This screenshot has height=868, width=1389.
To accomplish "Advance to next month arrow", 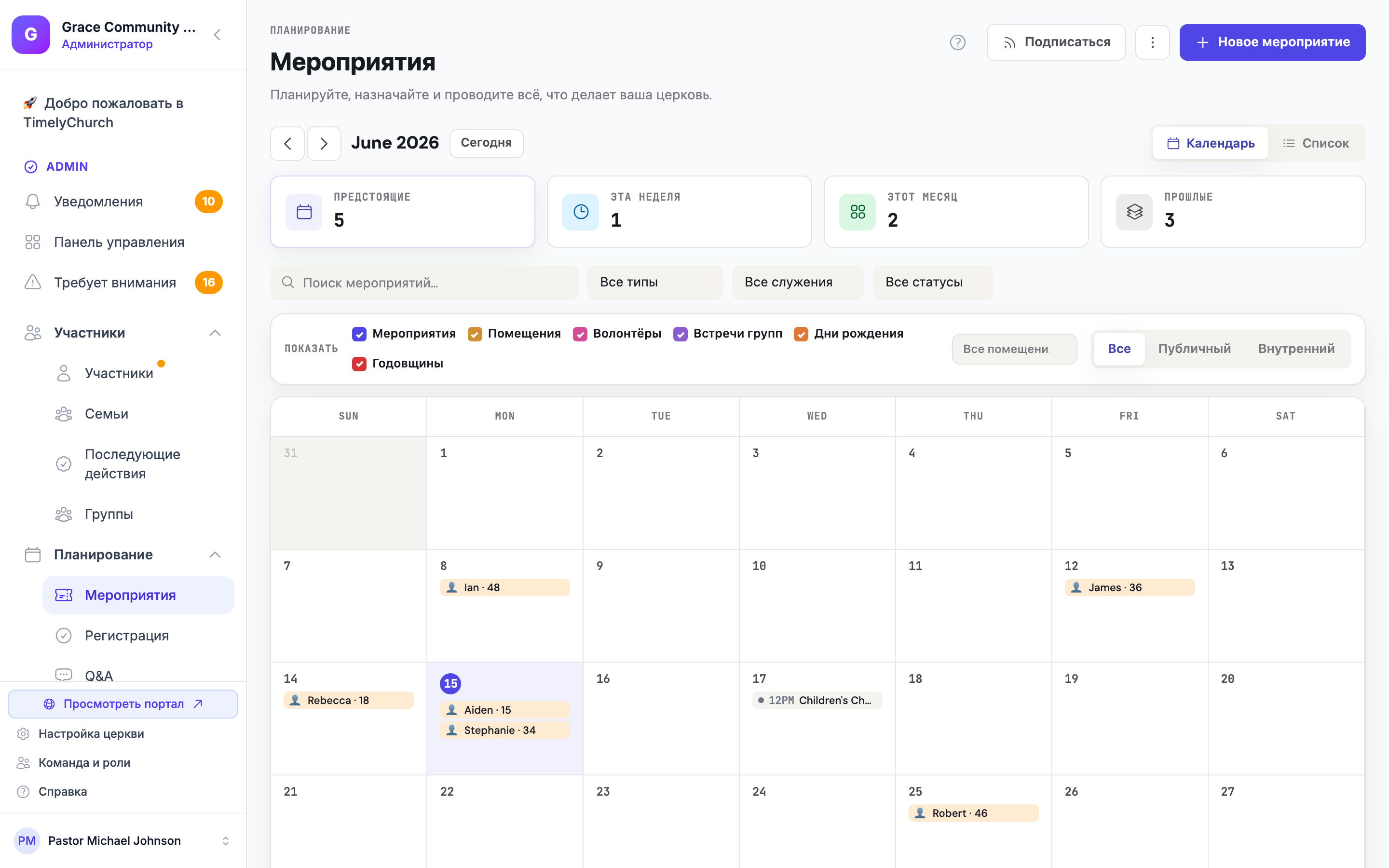I will click(x=324, y=144).
